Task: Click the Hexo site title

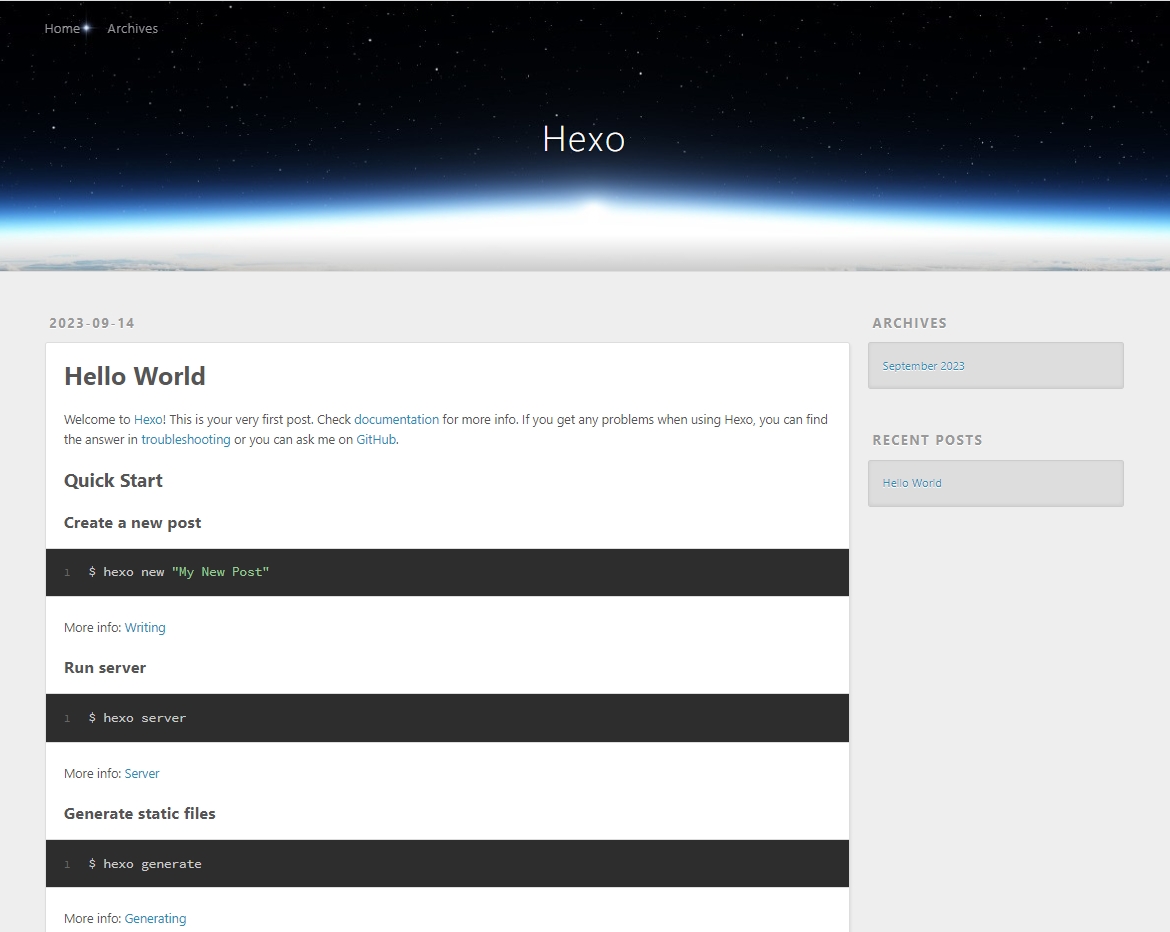Action: (x=584, y=139)
